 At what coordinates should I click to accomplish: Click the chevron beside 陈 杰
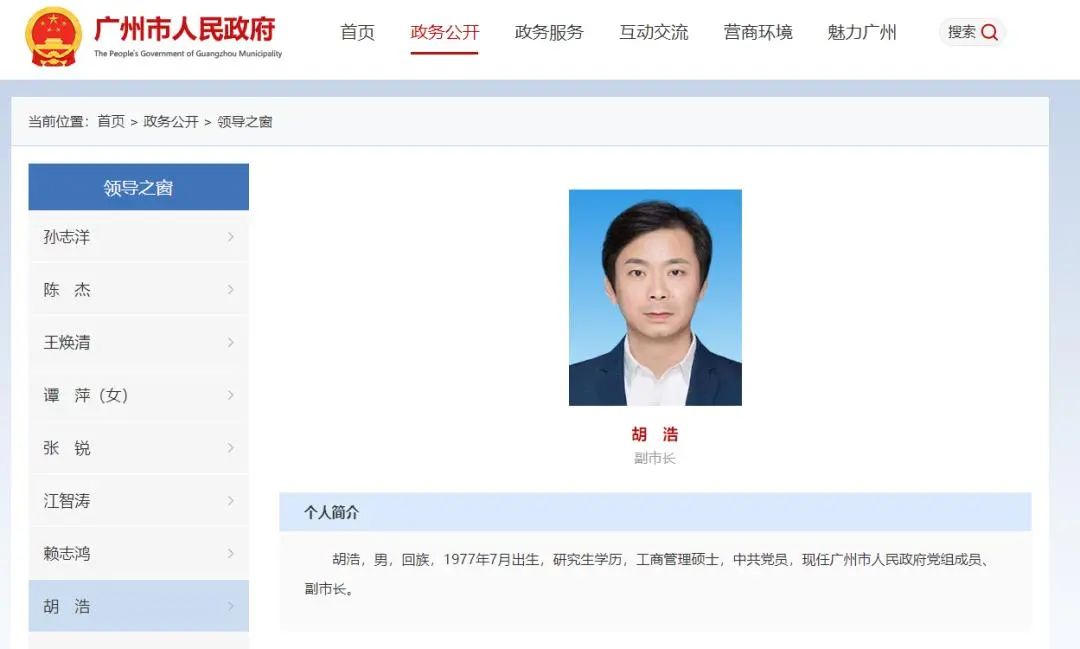(231, 290)
